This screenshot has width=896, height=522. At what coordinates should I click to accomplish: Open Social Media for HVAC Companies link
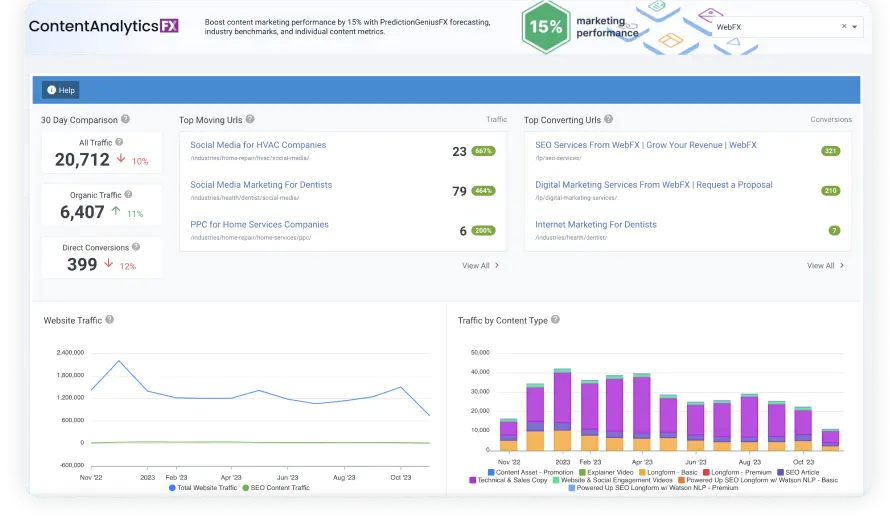(258, 145)
